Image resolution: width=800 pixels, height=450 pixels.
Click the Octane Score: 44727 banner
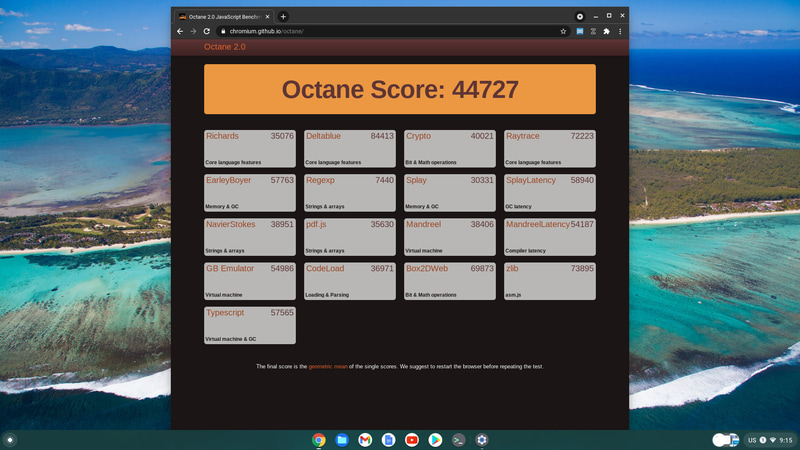click(x=399, y=89)
